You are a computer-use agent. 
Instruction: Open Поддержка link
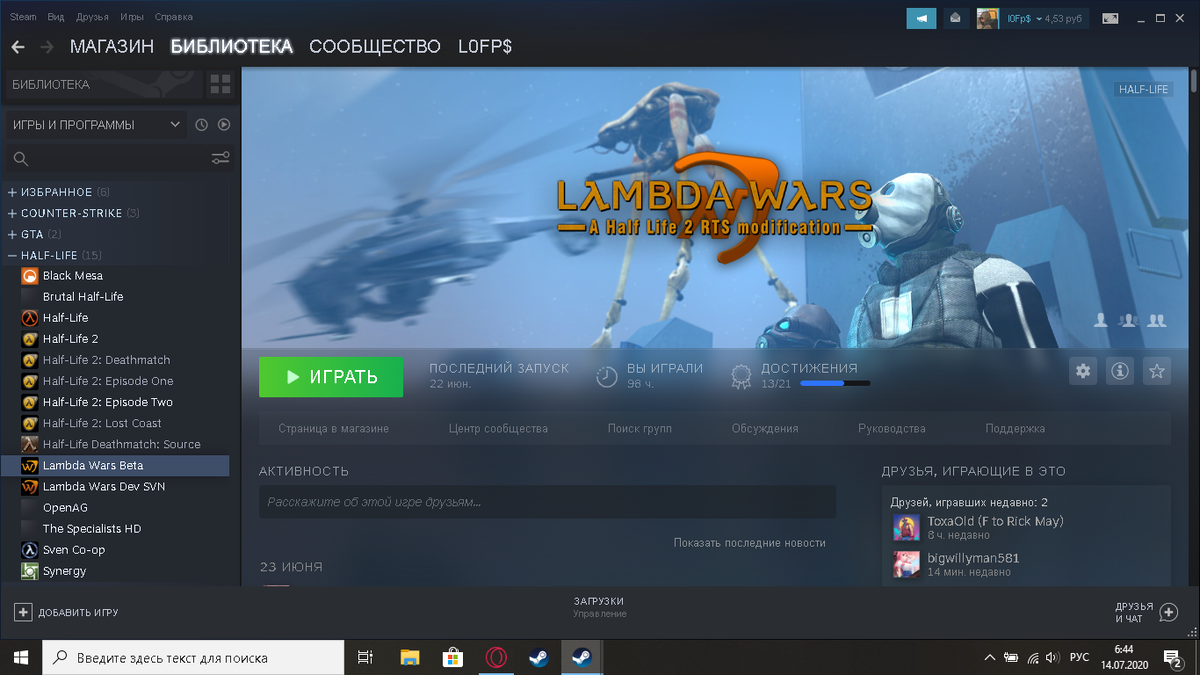click(x=1015, y=428)
